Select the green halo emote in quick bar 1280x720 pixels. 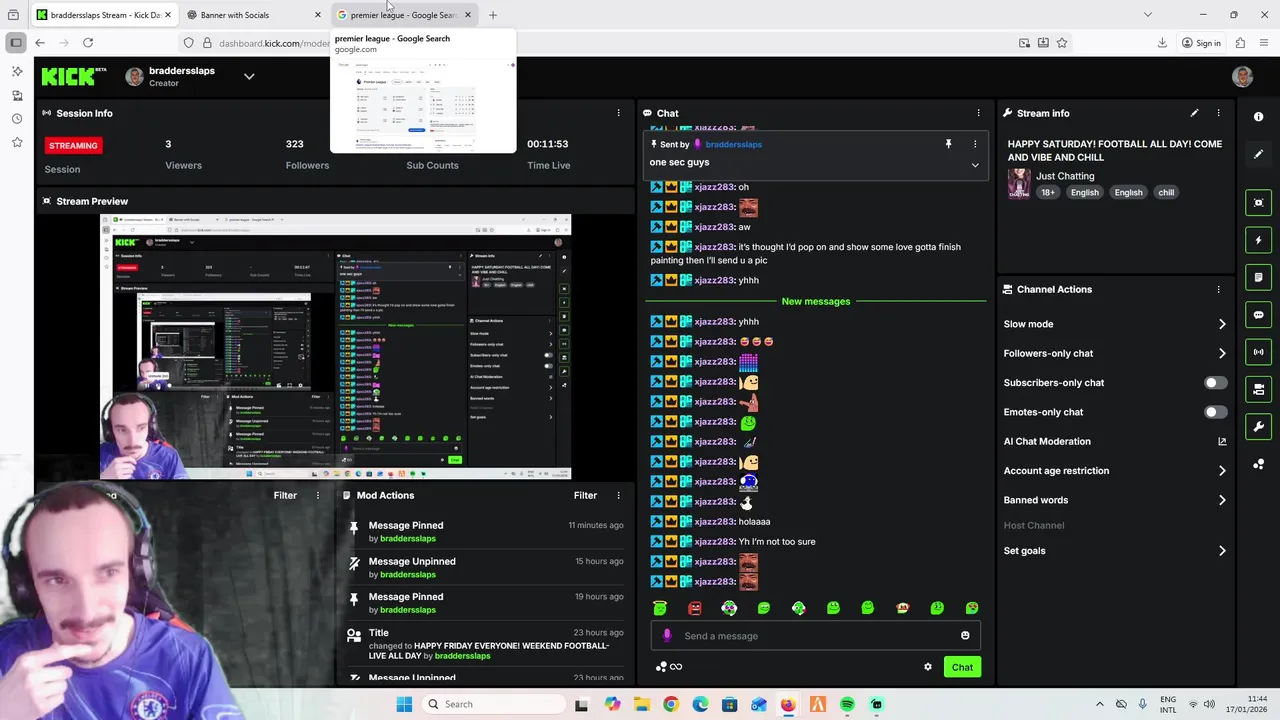[660, 608]
